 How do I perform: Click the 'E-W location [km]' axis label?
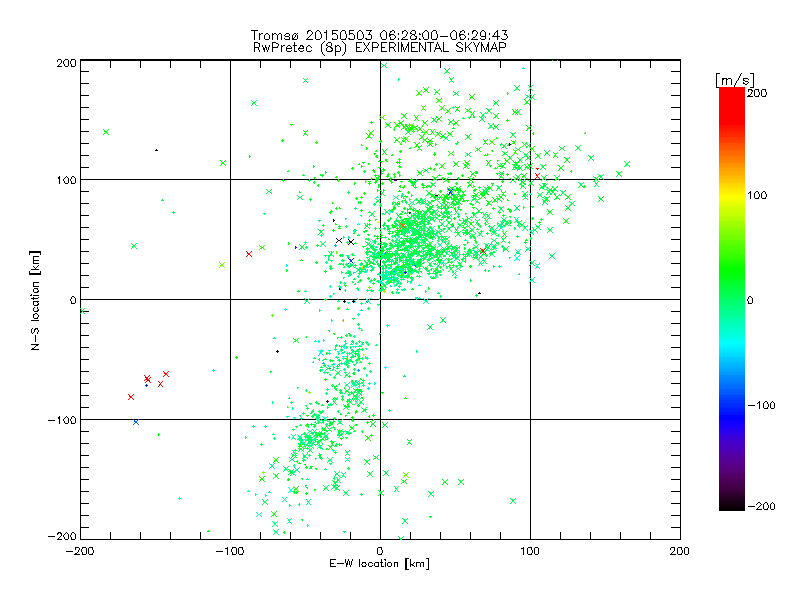point(379,563)
